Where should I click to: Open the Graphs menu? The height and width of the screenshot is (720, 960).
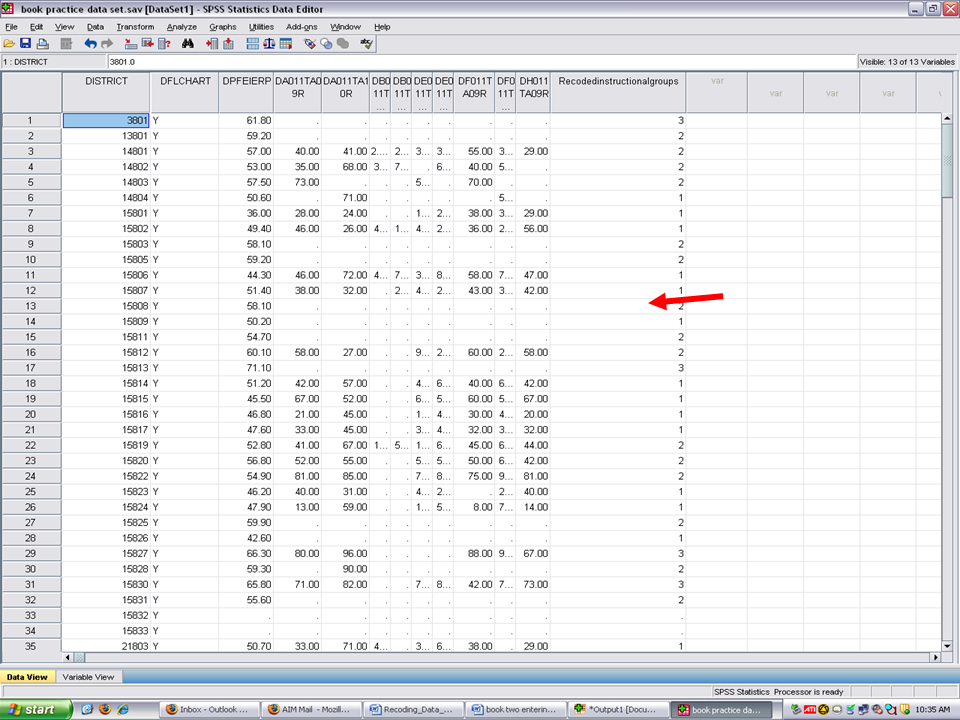[223, 27]
